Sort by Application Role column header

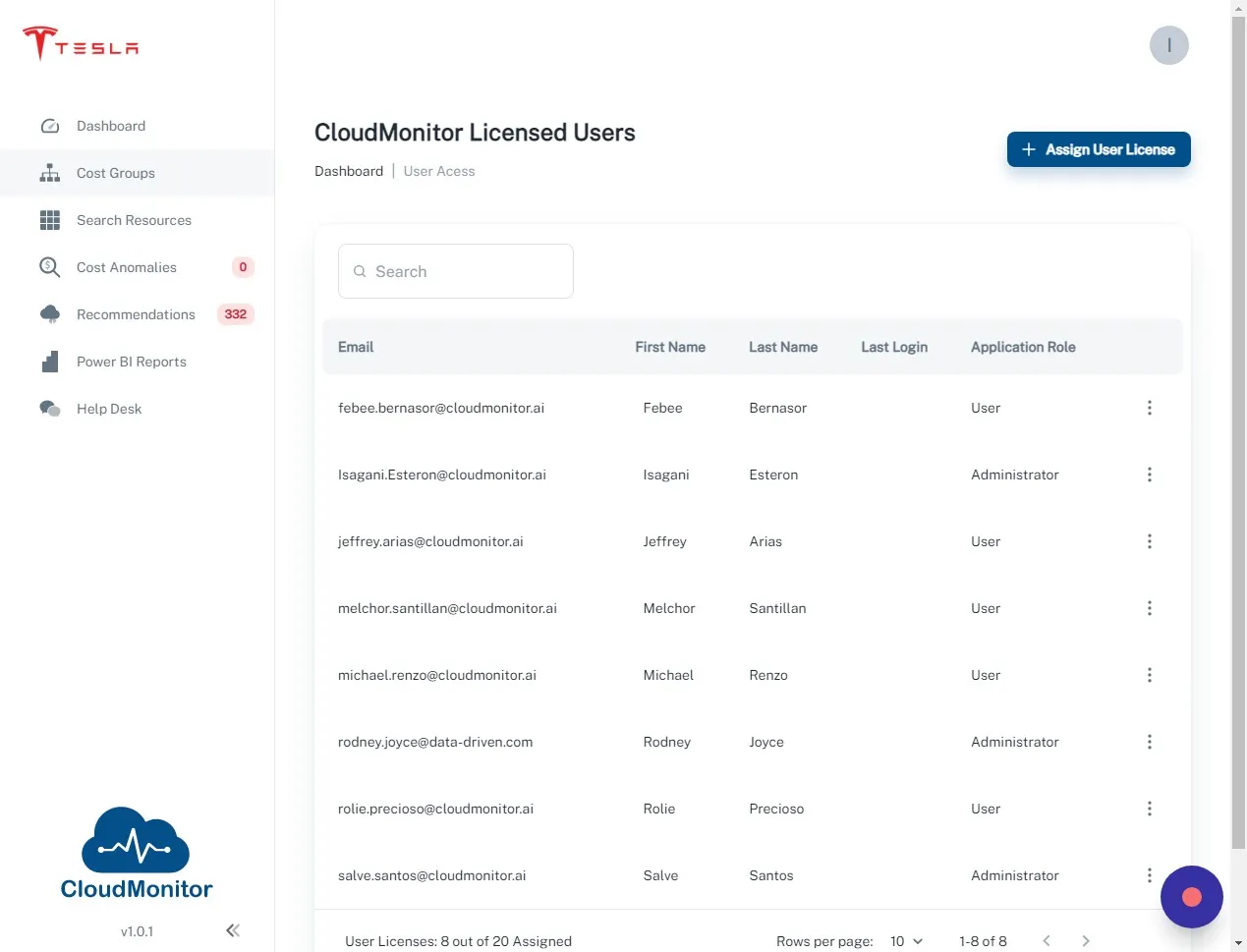(x=1023, y=347)
